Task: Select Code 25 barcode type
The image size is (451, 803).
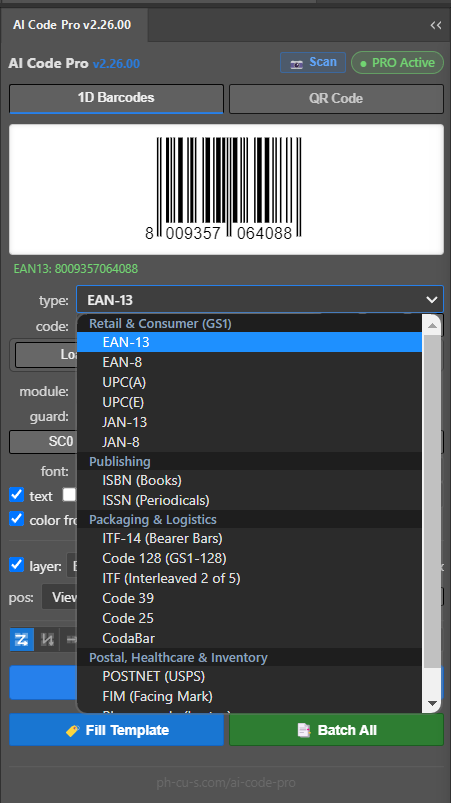Action: [x=249, y=618]
